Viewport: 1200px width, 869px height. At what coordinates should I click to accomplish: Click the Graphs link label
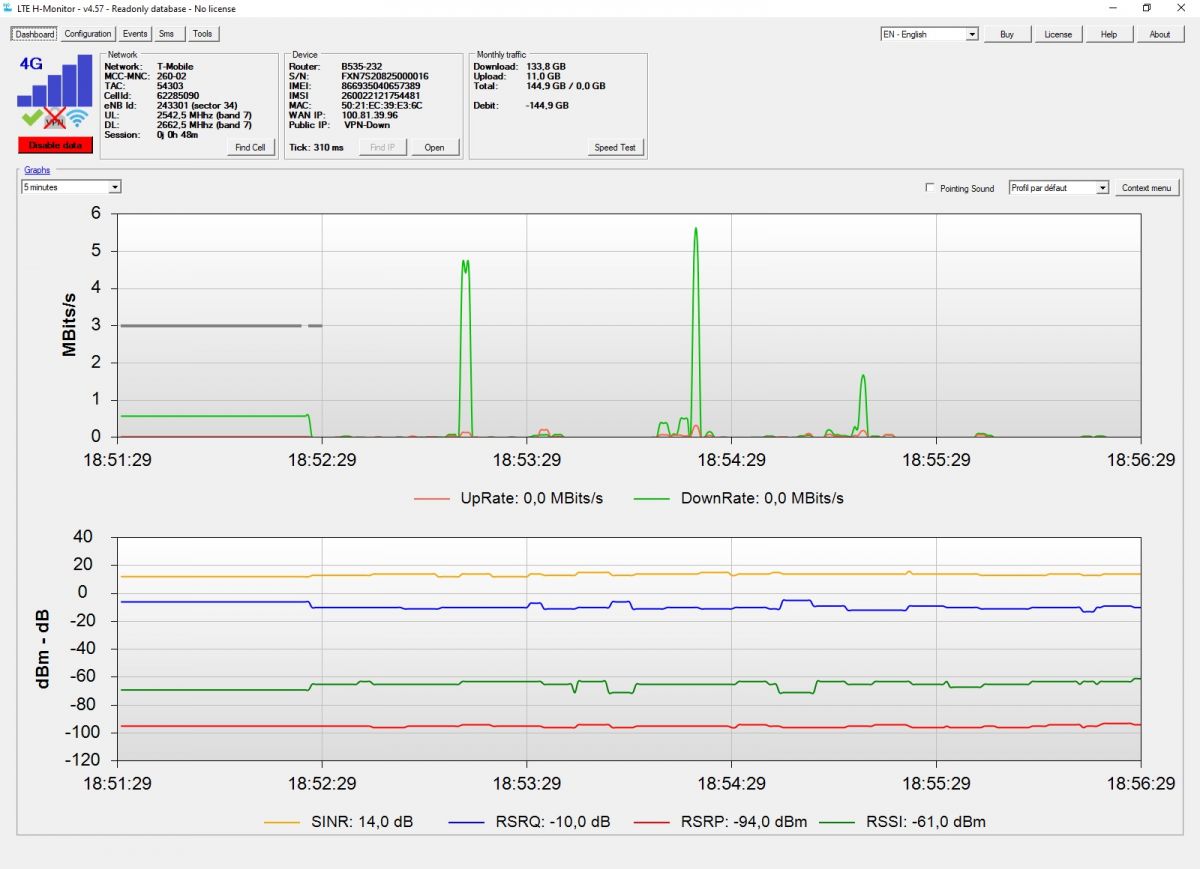pyautogui.click(x=37, y=170)
